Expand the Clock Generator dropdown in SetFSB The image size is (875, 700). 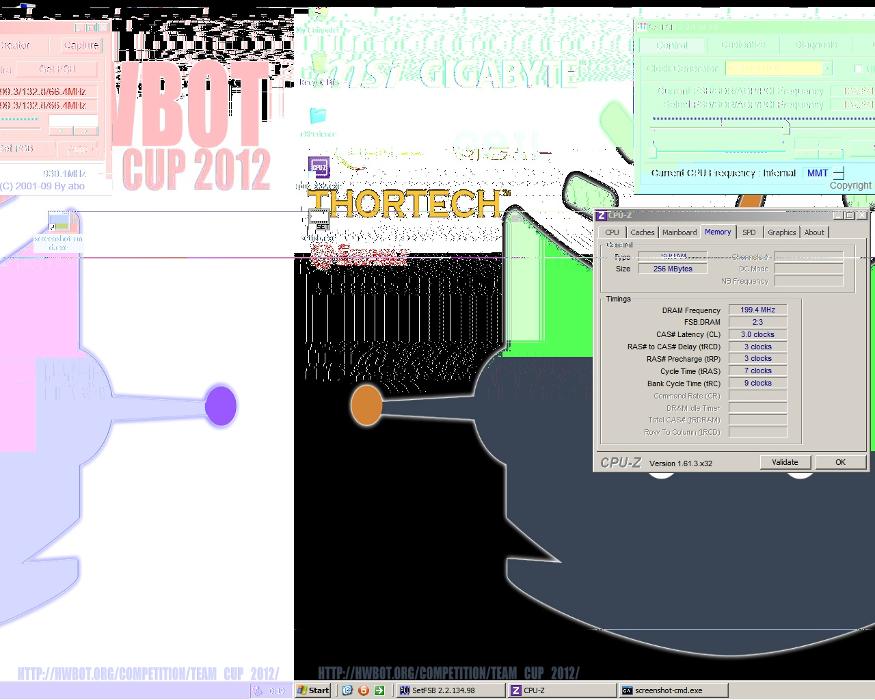click(827, 69)
